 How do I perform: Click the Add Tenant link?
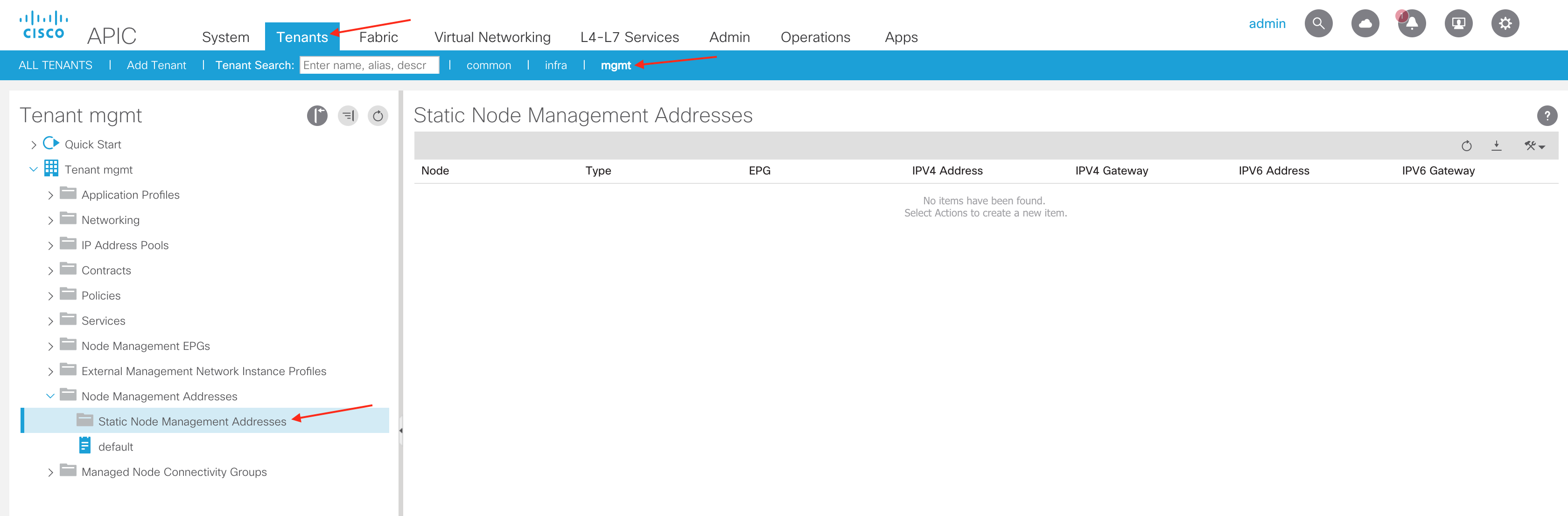[x=156, y=65]
